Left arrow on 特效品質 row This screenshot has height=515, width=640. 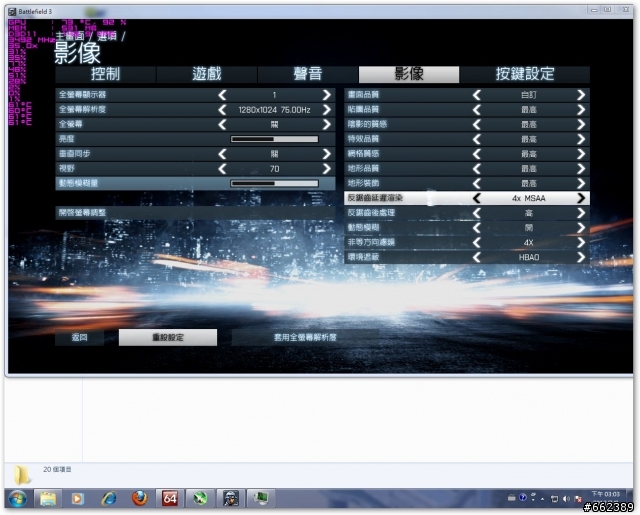point(476,139)
